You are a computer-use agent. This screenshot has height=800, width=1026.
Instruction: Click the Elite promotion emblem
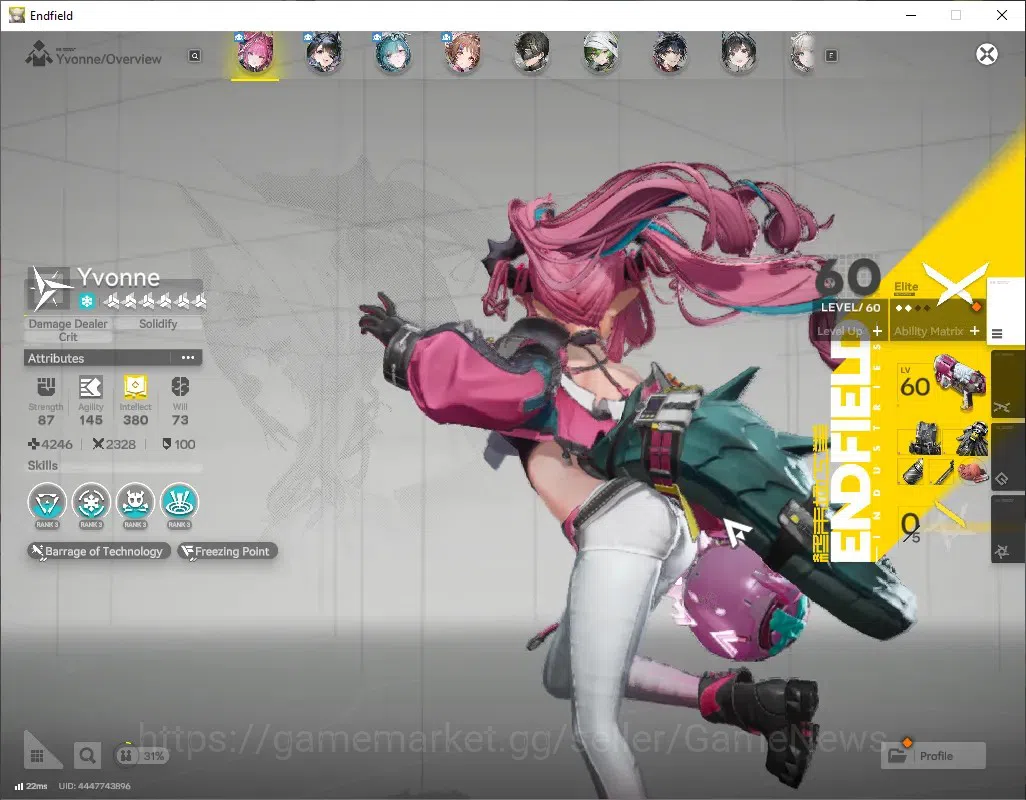pyautogui.click(x=956, y=283)
